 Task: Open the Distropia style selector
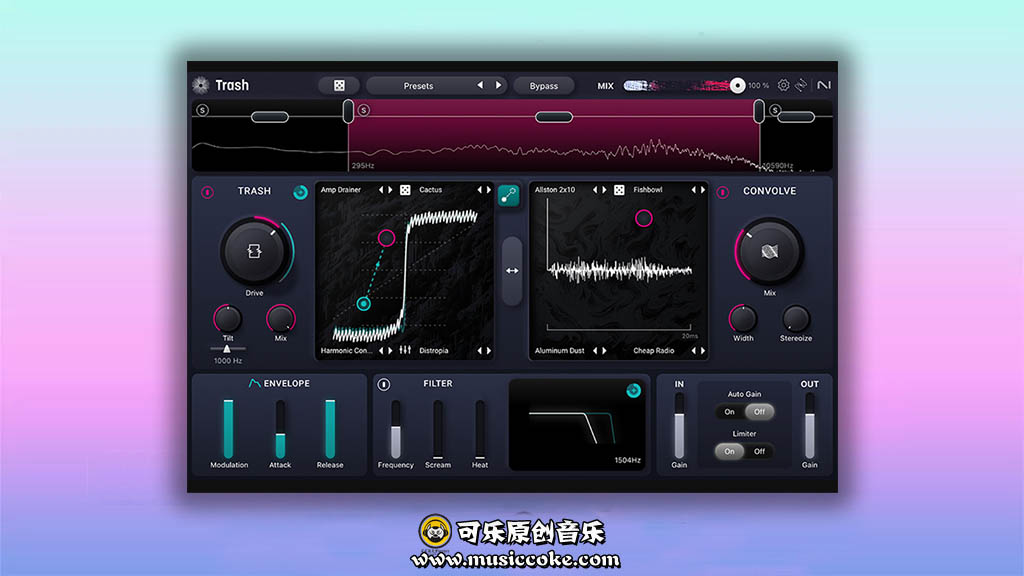click(x=434, y=351)
